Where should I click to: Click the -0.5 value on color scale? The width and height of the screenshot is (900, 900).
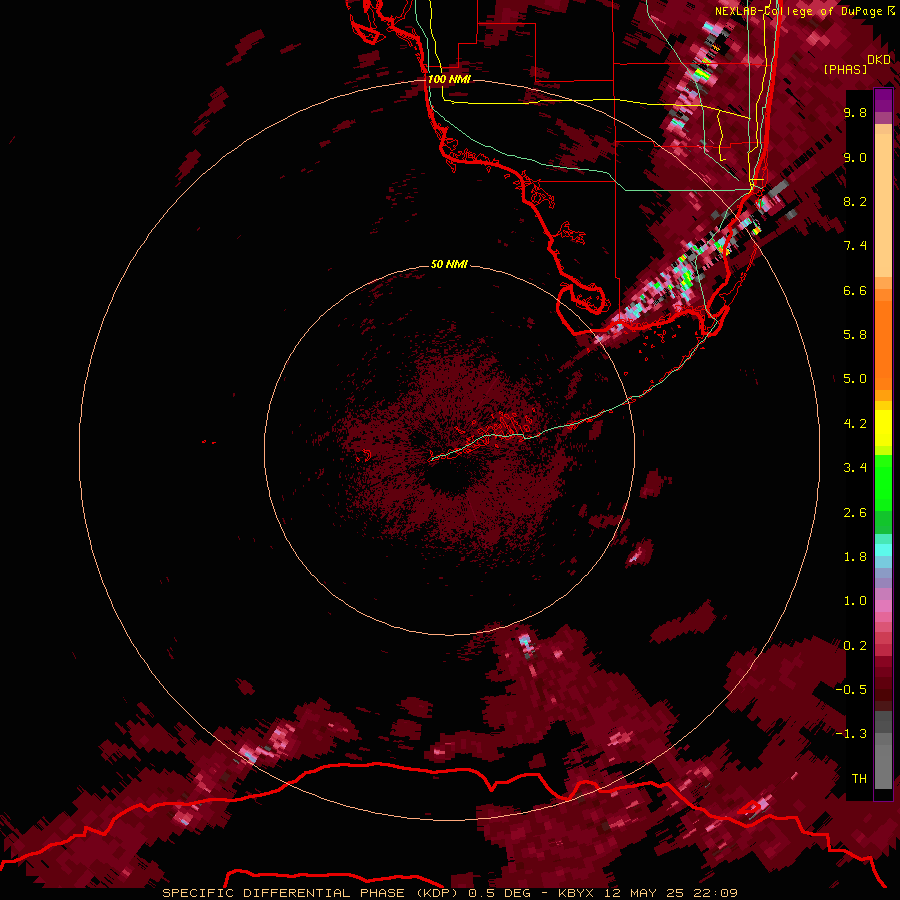[851, 690]
